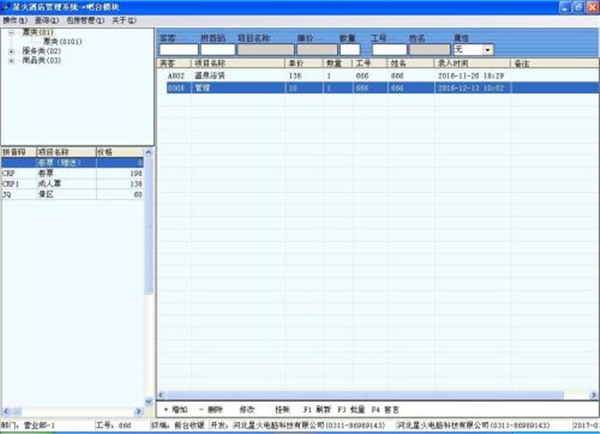Expand the 商品类(03) tree node
Viewport: 600px width, 434px height.
coord(10,60)
